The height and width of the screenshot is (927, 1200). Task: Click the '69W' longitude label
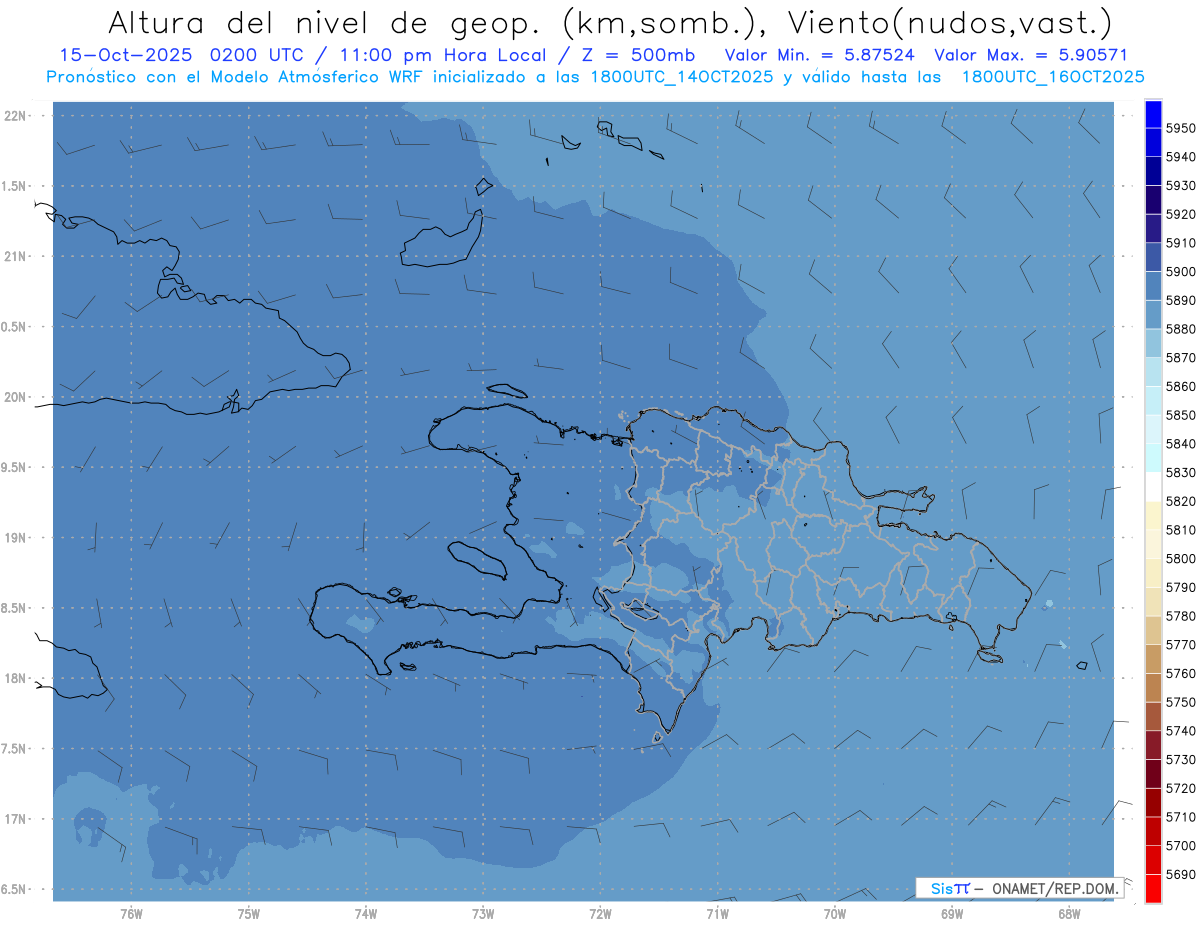point(952,914)
